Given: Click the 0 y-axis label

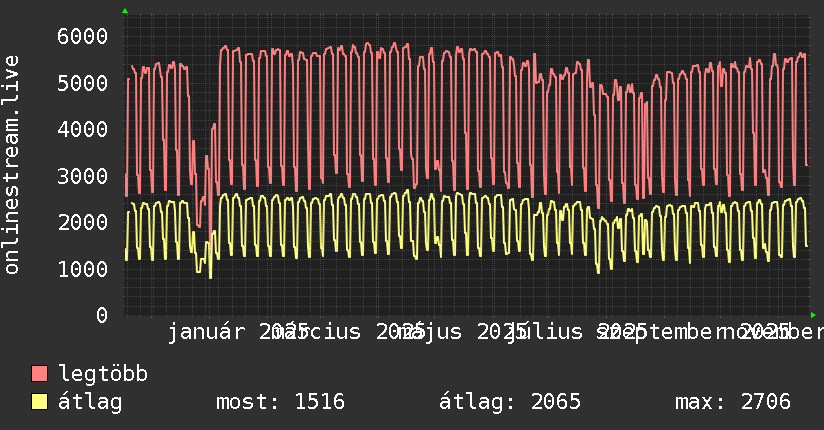Looking at the screenshot, I should coord(101,315).
